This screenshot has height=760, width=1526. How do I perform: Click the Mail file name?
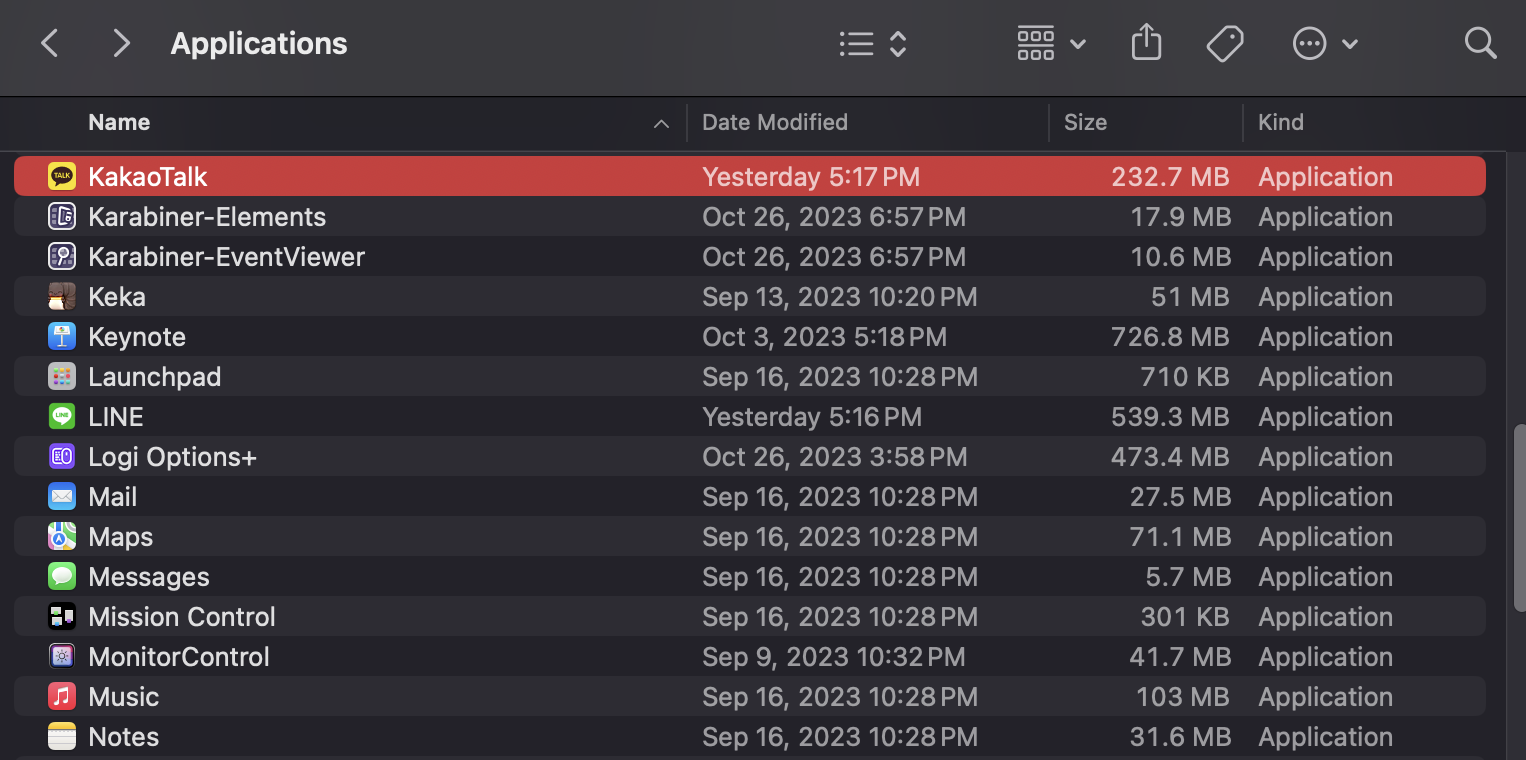tap(113, 497)
